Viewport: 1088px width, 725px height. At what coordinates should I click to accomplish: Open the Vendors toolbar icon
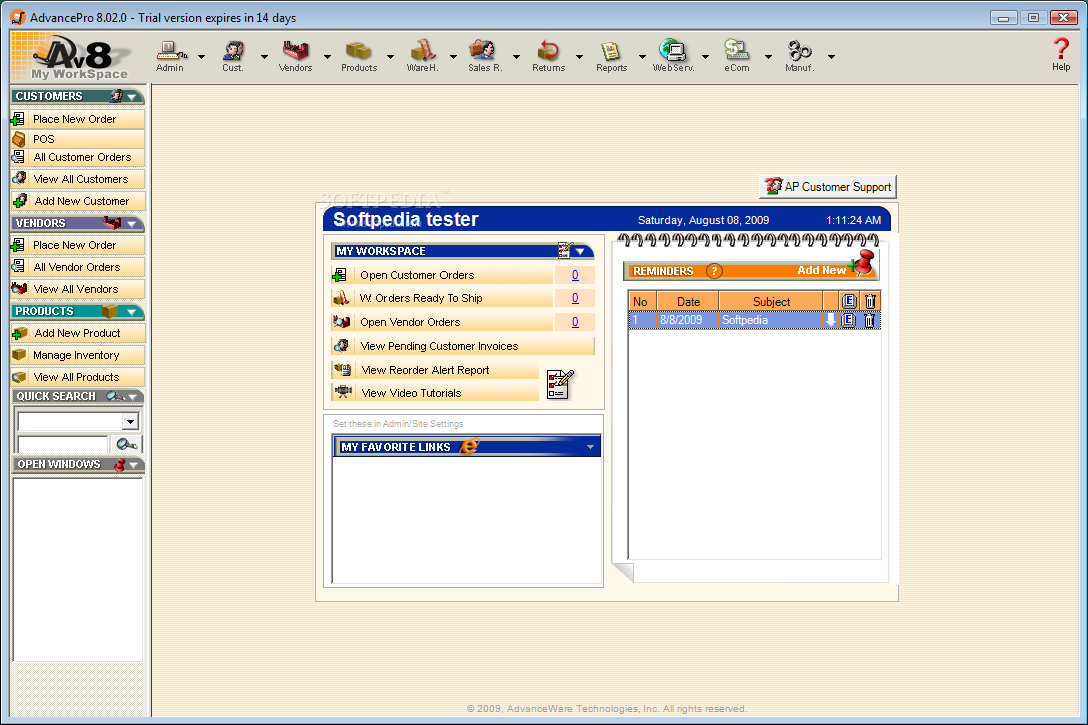[x=295, y=56]
